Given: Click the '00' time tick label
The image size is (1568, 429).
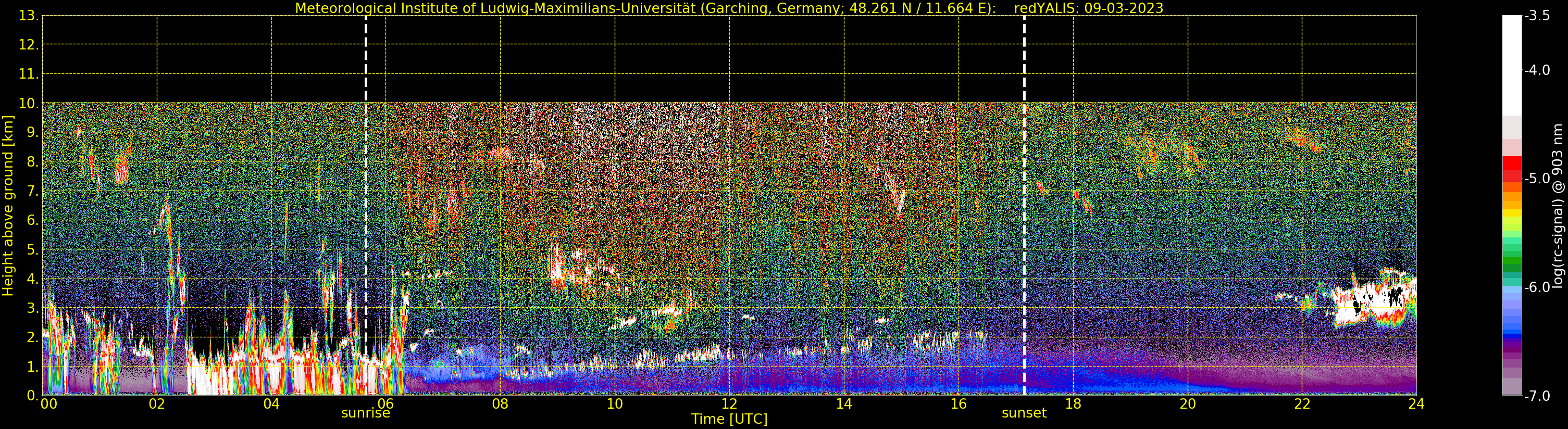Looking at the screenshot, I should 48,404.
